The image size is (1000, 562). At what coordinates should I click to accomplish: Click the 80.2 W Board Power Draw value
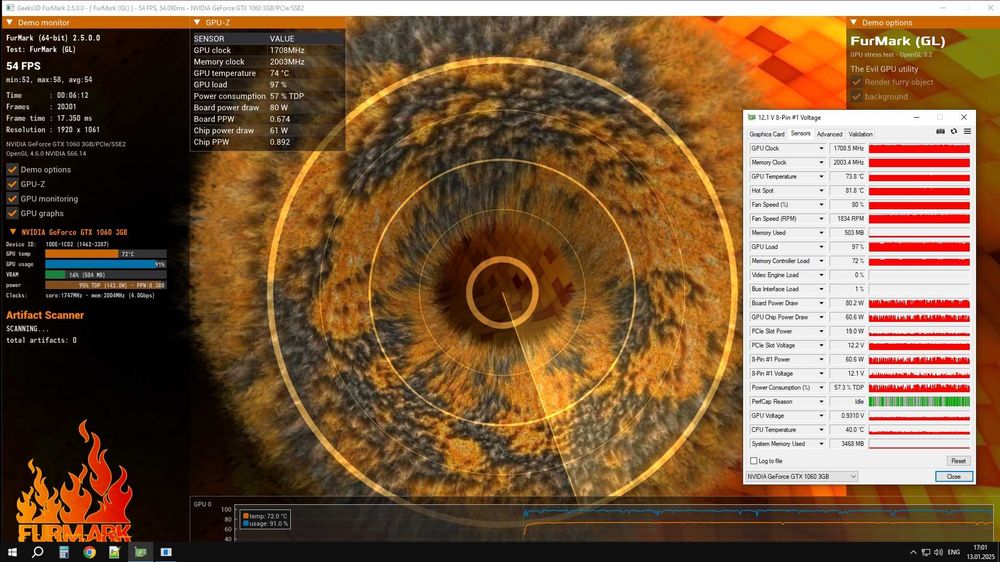847,303
